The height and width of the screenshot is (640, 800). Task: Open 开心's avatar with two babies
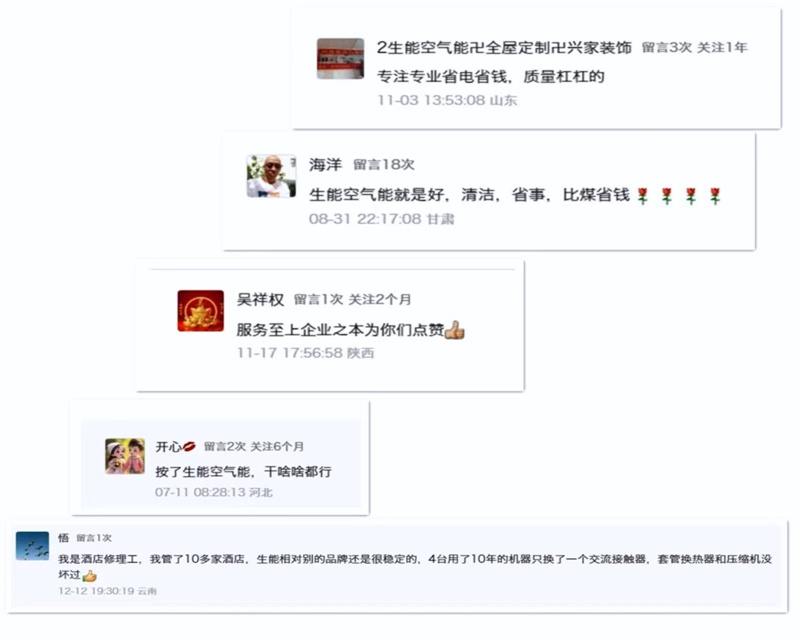125,456
